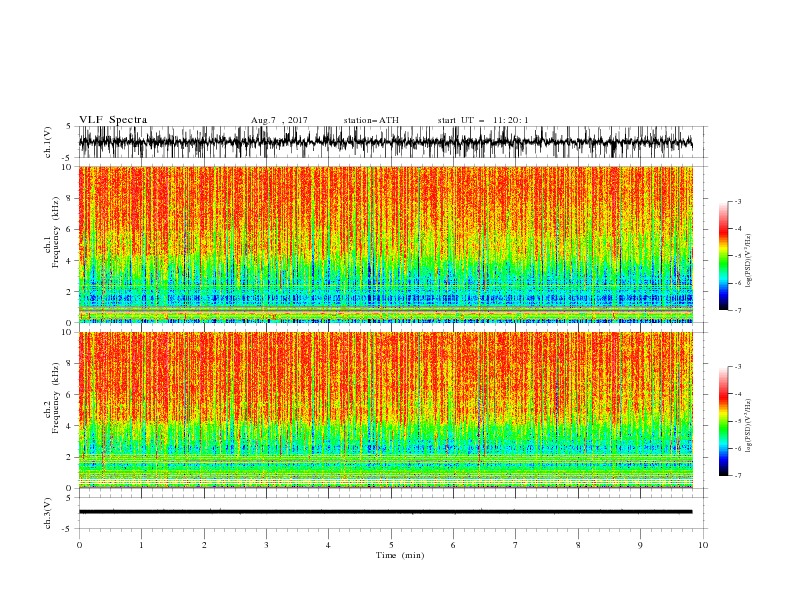Viewport: 792px width, 612px height.
Task: Click ch.1 frequency axis tick "8"
Action: pos(69,198)
